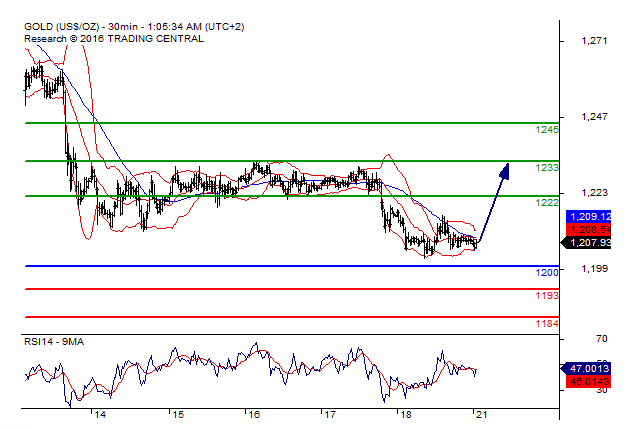Click the RSI axis value 70

coord(601,339)
